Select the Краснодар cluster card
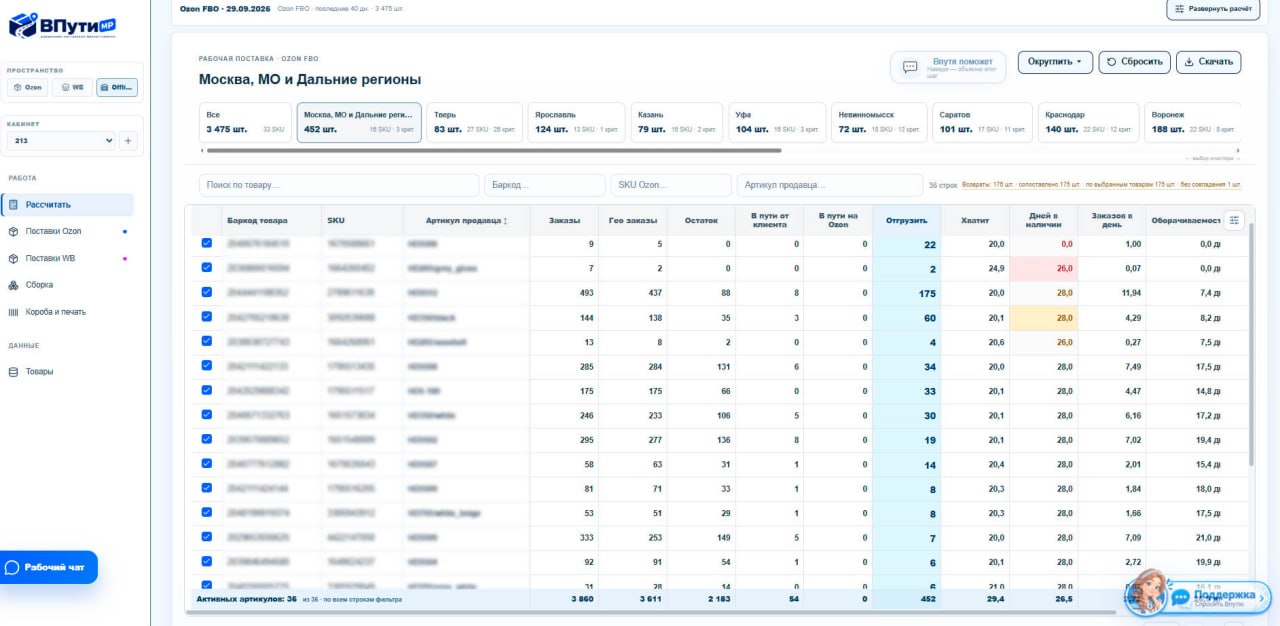 click(x=1089, y=123)
